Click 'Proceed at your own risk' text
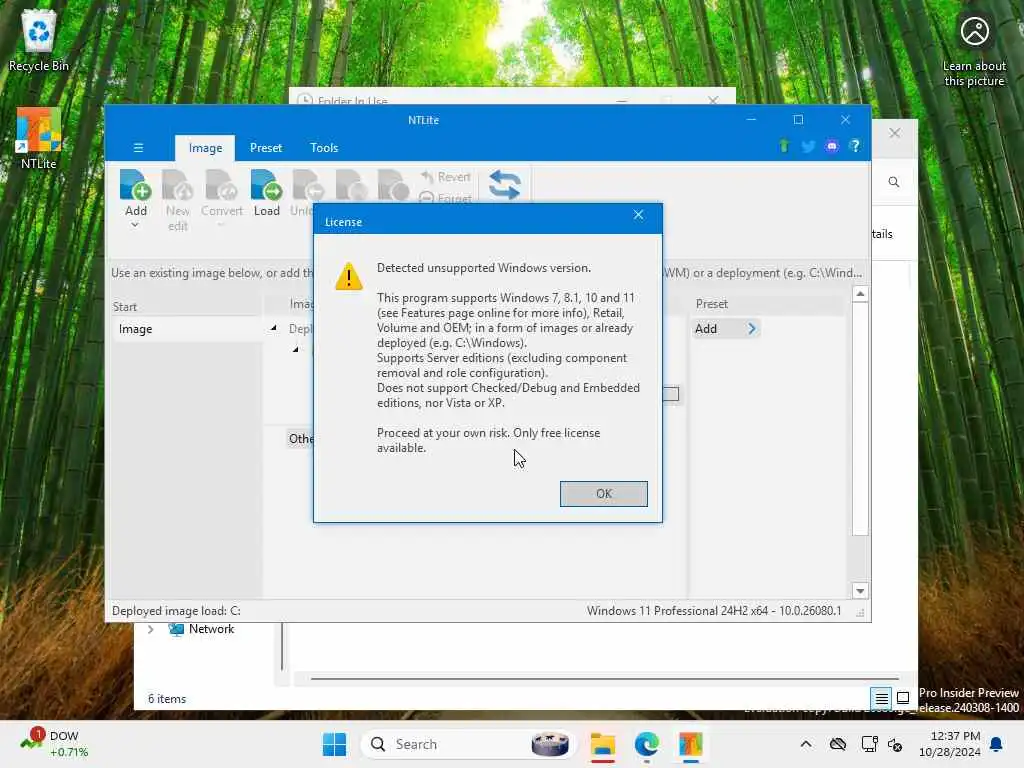 point(443,433)
